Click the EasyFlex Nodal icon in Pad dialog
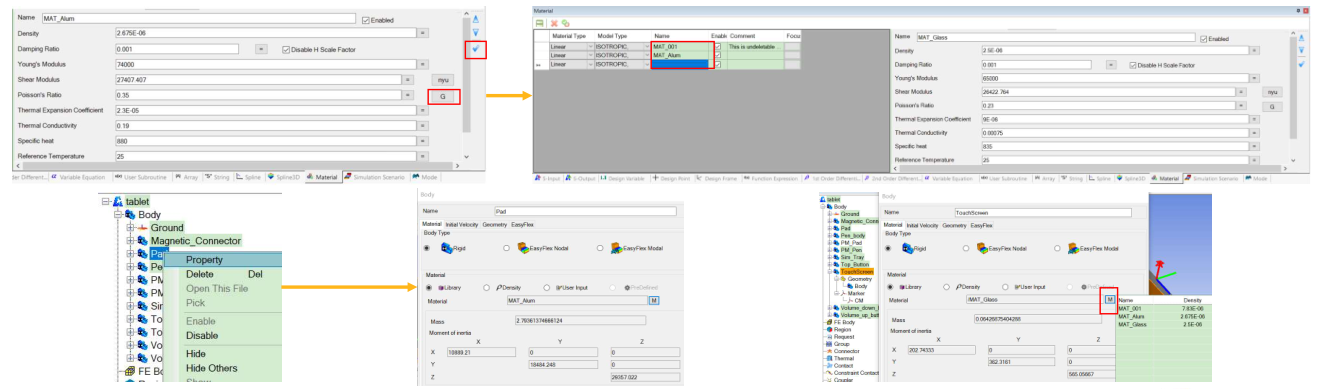 pyautogui.click(x=523, y=247)
